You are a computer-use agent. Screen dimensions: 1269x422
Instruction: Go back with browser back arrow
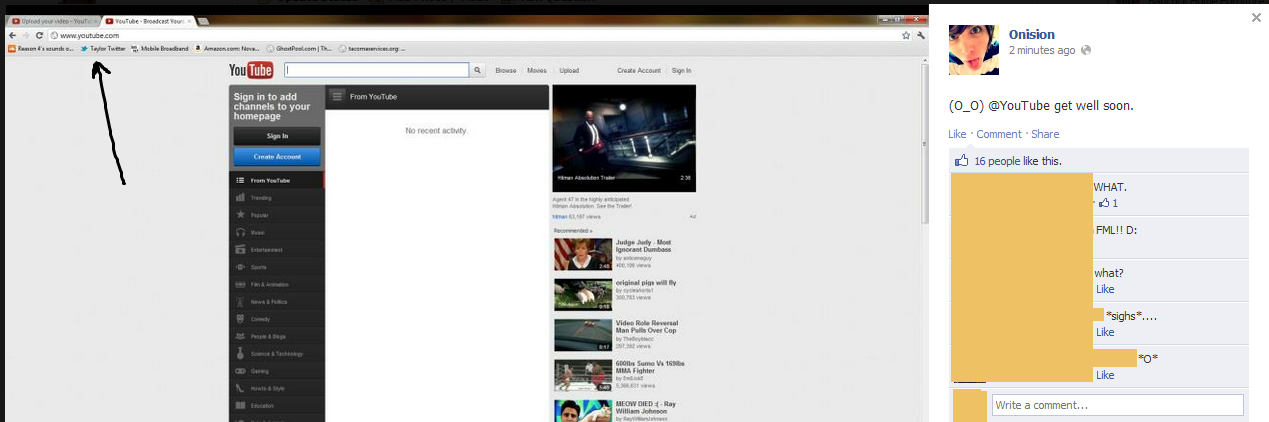point(11,35)
